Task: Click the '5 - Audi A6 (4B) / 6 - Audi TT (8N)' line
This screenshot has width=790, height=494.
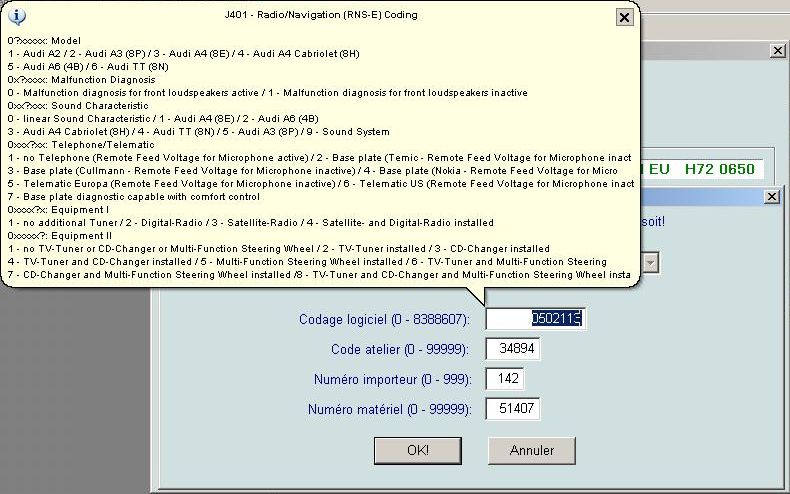Action: pos(88,67)
